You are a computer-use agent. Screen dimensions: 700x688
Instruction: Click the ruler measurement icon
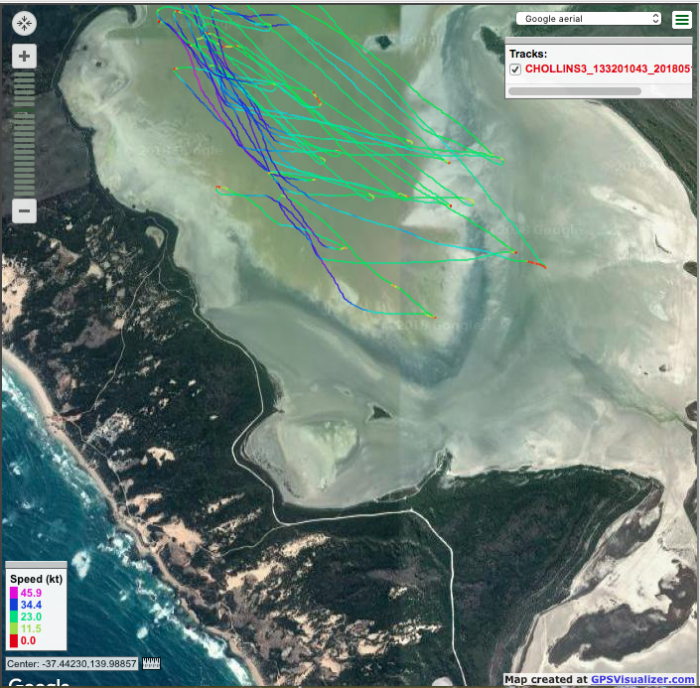(x=152, y=664)
